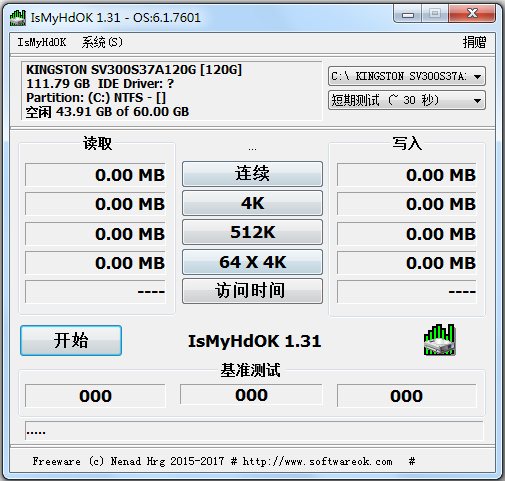Click 'Freeware (c) Nenad Hrg 2015-2017' footer text

tap(128, 461)
